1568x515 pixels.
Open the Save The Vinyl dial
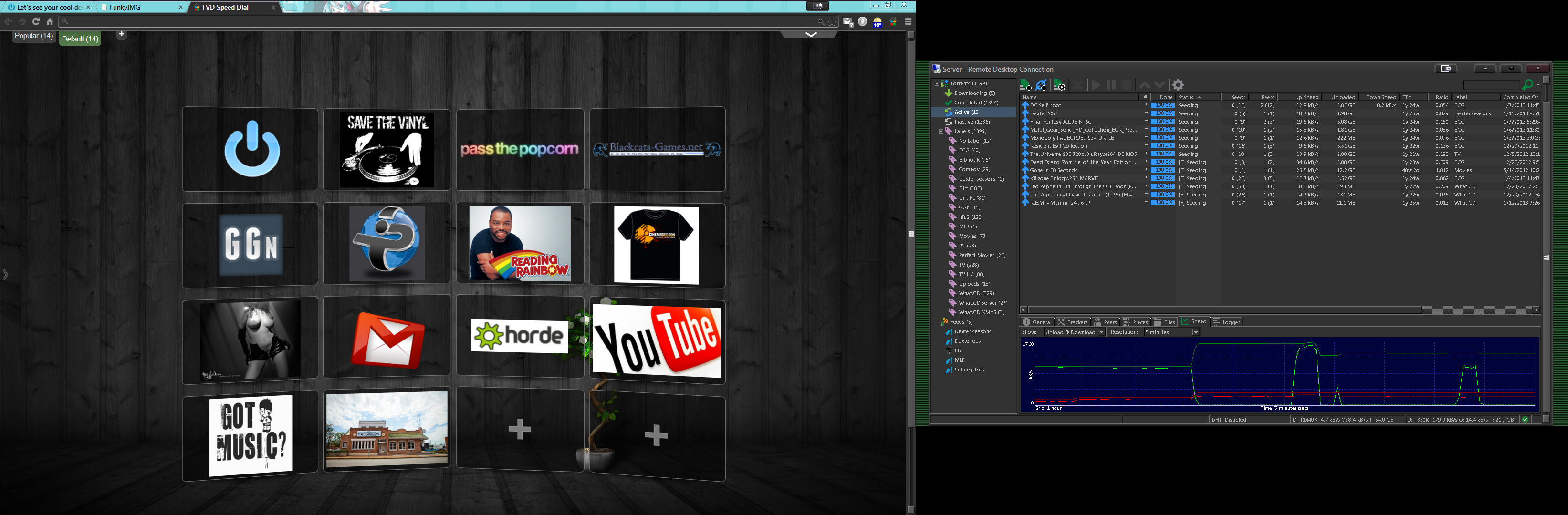(x=387, y=150)
